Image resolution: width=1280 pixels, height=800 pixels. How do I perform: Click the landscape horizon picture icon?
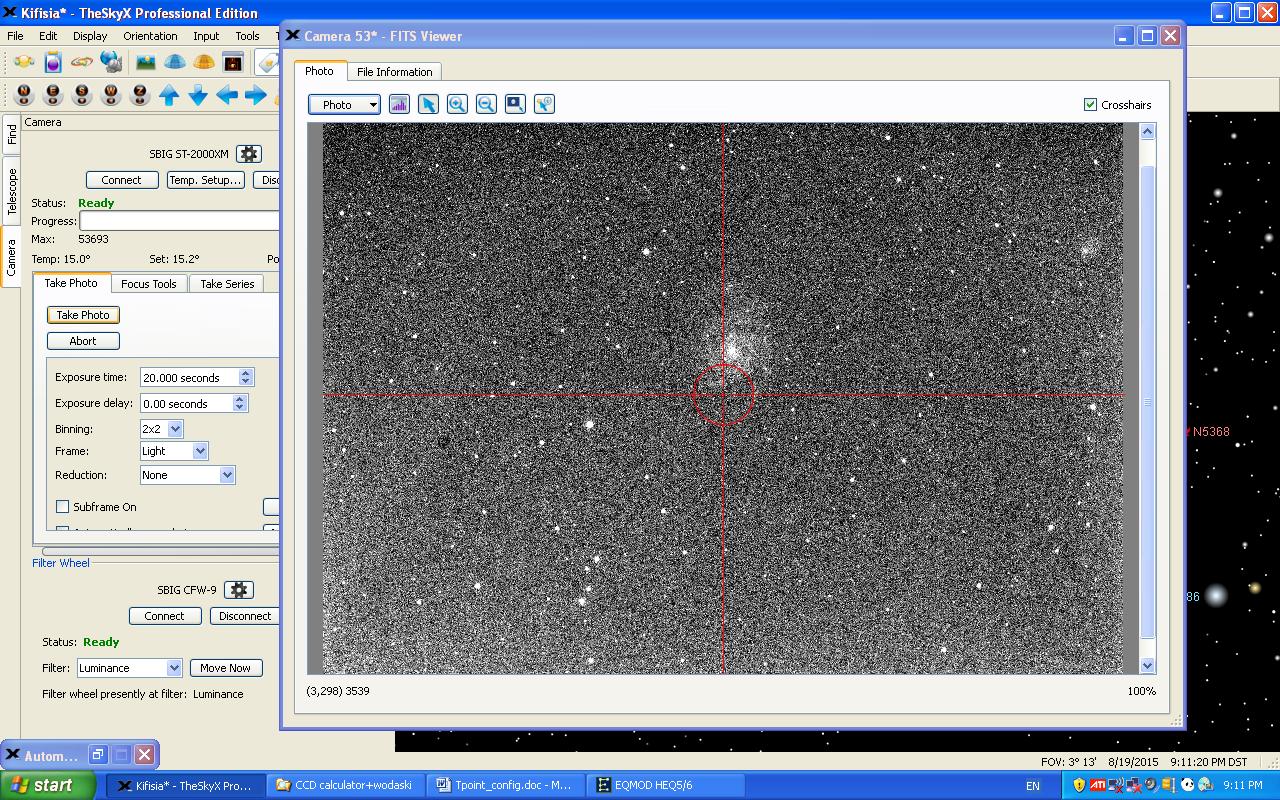click(146, 62)
